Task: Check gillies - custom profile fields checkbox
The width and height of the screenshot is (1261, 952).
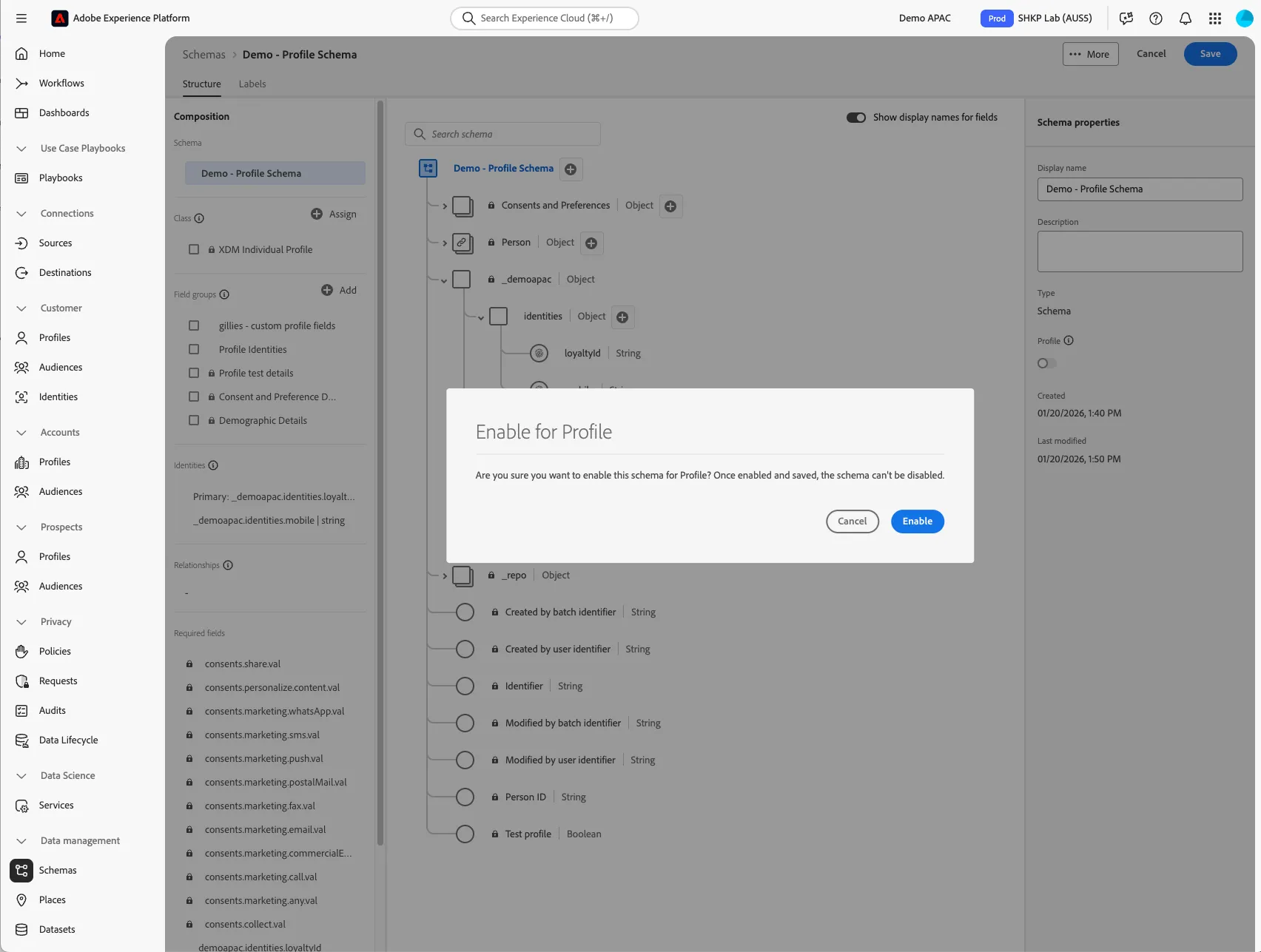Action: (x=194, y=325)
